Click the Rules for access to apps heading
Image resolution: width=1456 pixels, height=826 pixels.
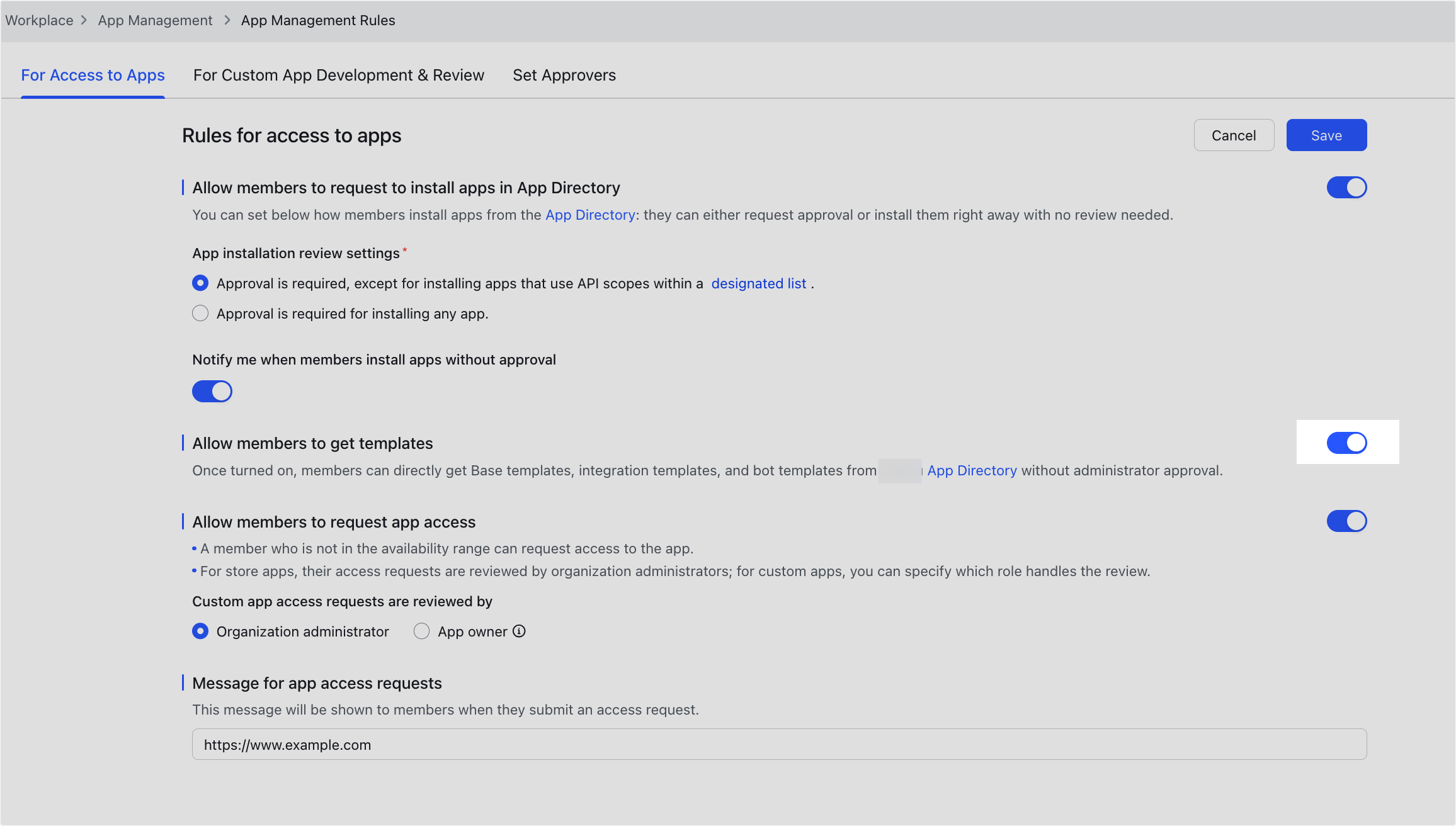pos(292,135)
